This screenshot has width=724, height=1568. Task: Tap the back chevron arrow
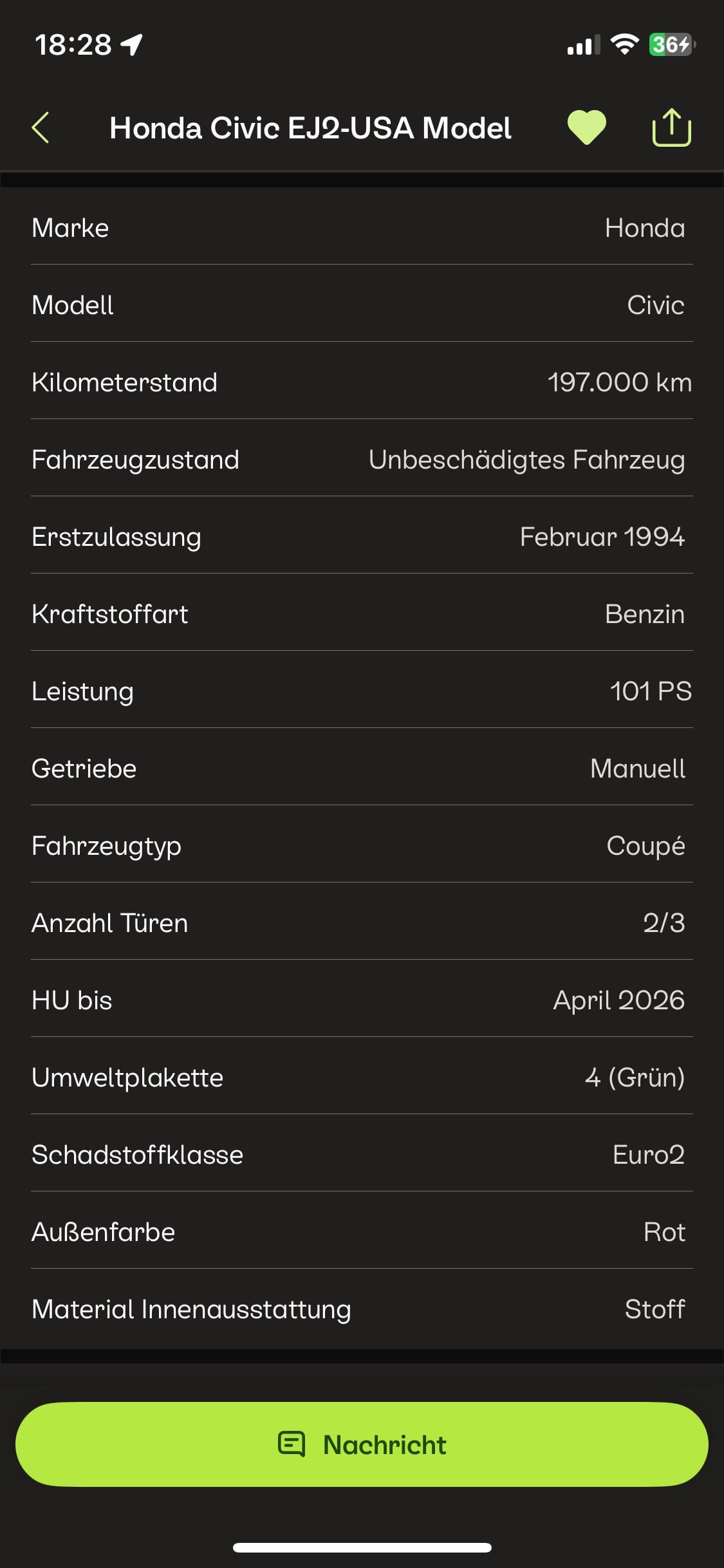click(x=41, y=127)
